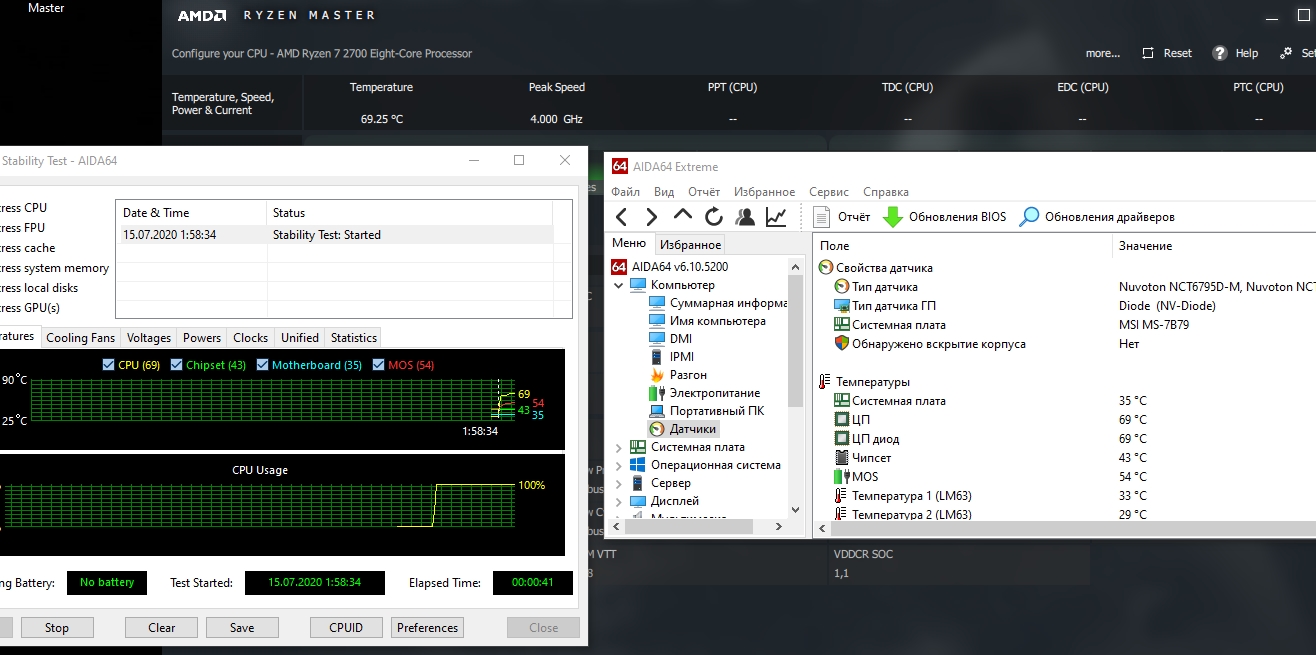Screen dimensions: 1316x655
Task: Switch to the Voltages tab
Action: point(149,338)
